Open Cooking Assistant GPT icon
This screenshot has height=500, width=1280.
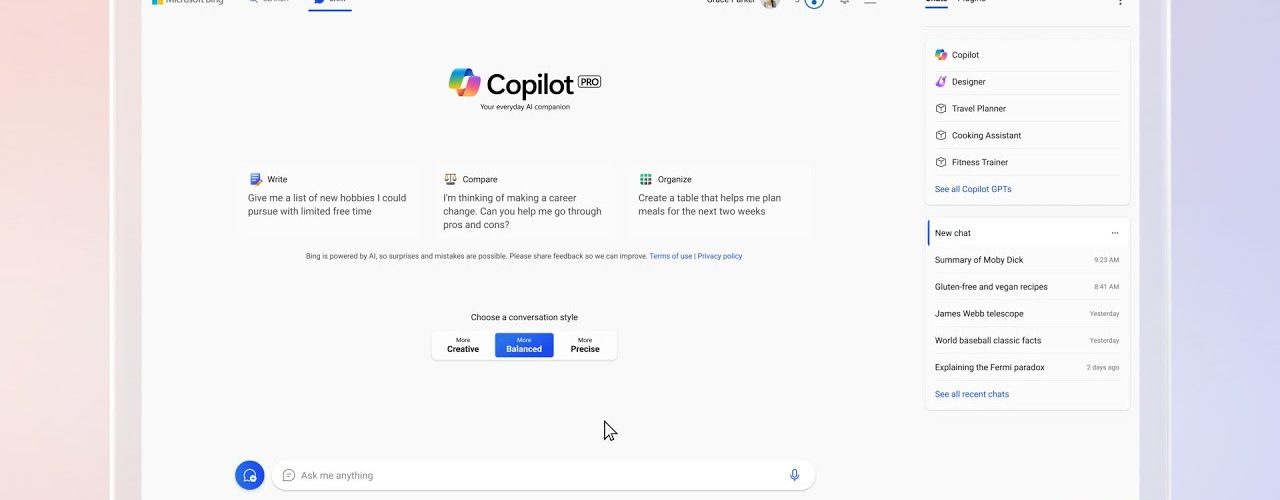pos(941,136)
